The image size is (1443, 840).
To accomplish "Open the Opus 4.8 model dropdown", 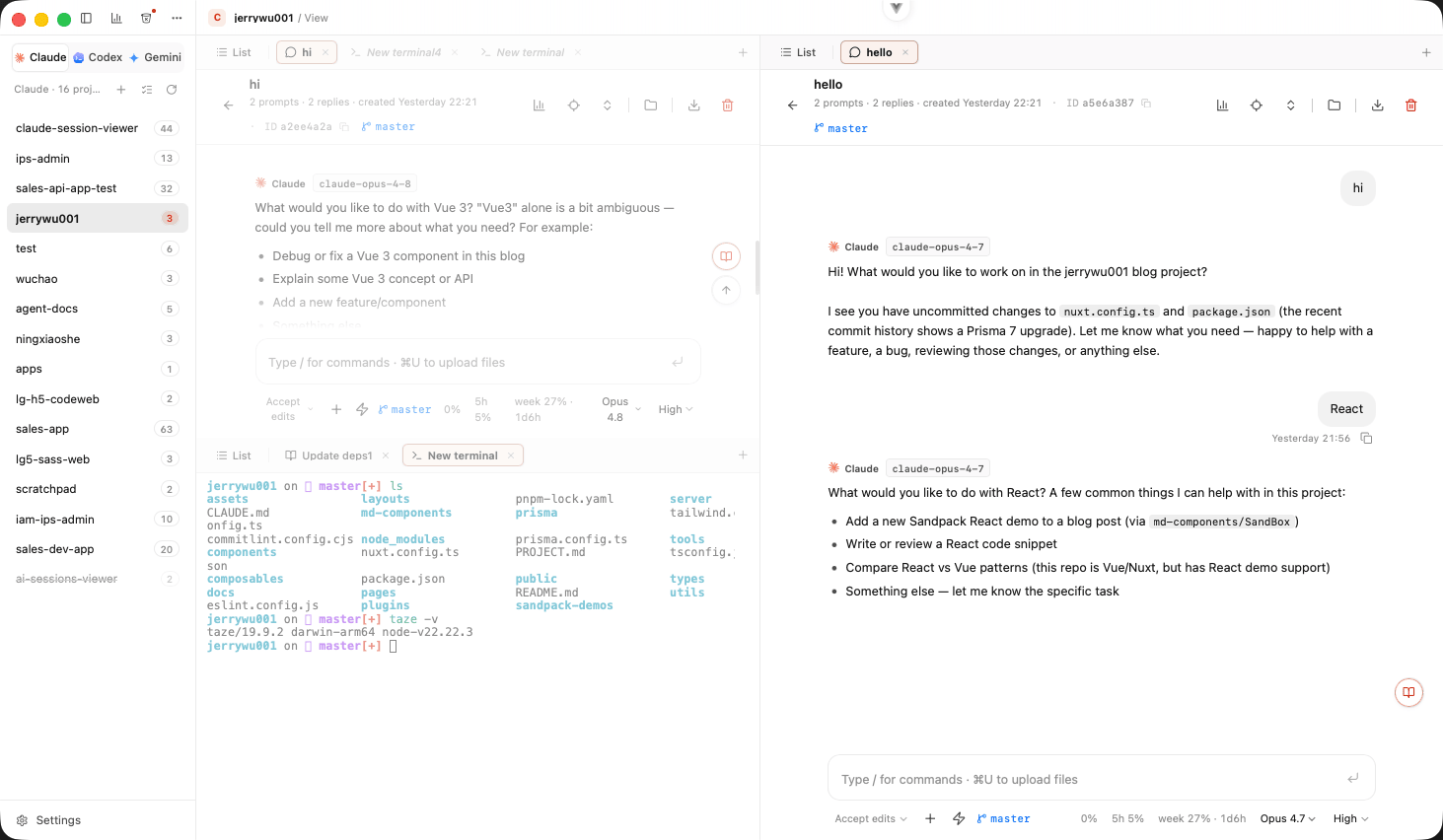I will 621,409.
